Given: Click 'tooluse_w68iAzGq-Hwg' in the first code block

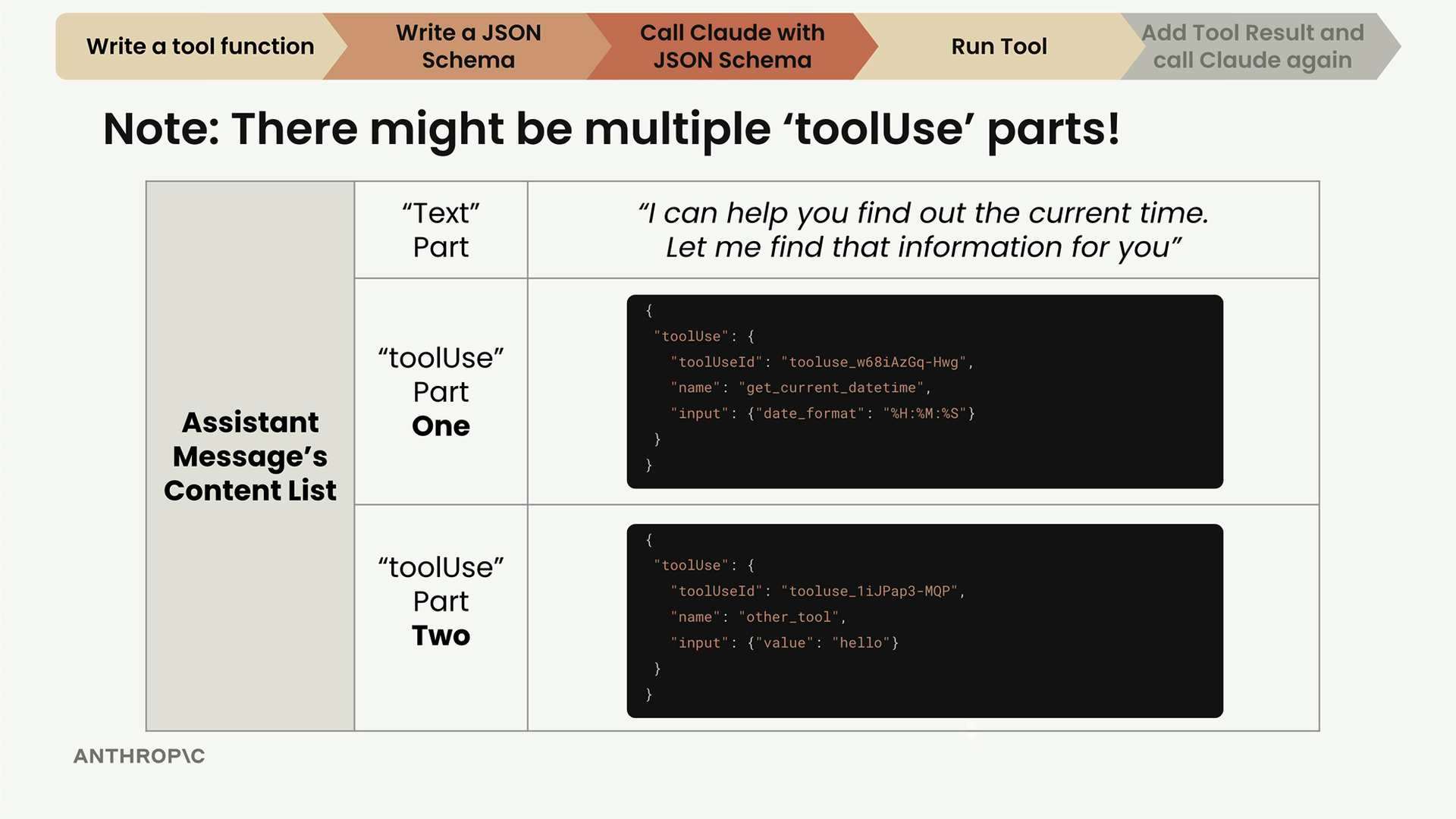Looking at the screenshot, I should click(x=874, y=362).
